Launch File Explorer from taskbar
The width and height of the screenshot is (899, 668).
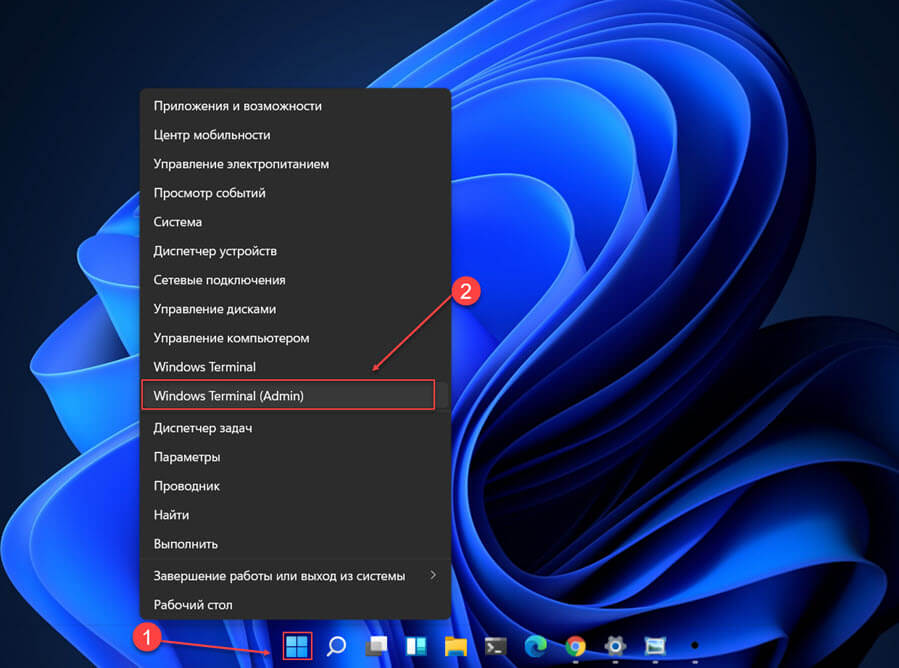[456, 646]
